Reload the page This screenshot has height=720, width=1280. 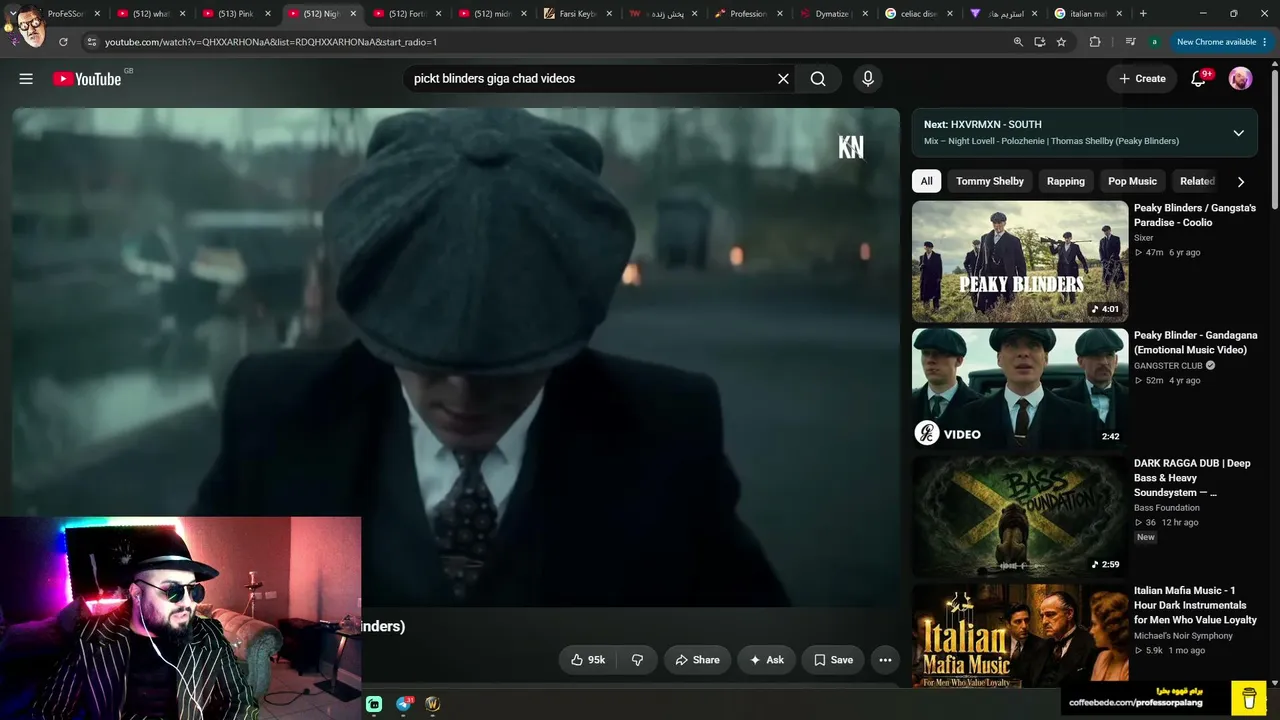[63, 42]
